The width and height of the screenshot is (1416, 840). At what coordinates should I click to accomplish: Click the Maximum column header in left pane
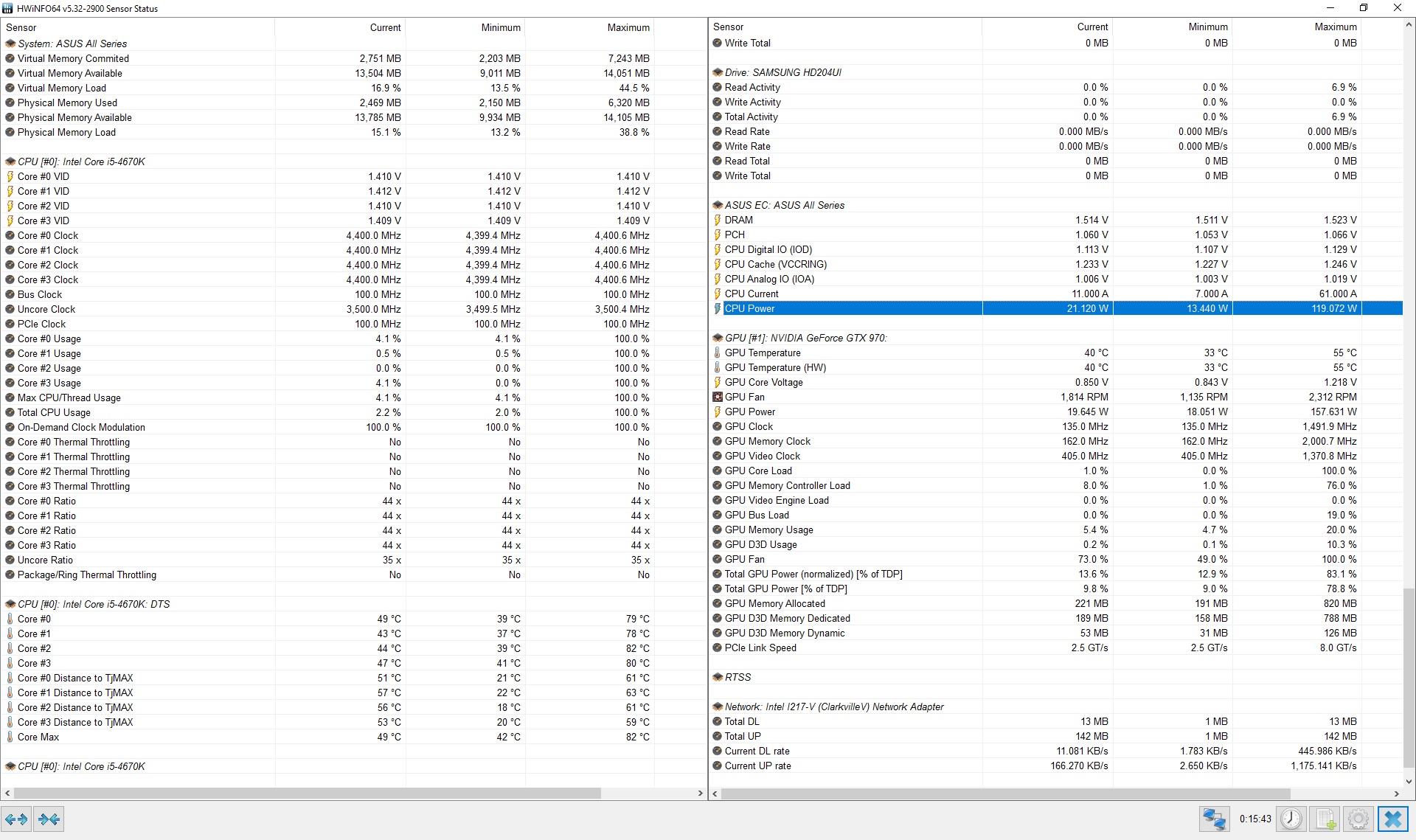pyautogui.click(x=589, y=27)
